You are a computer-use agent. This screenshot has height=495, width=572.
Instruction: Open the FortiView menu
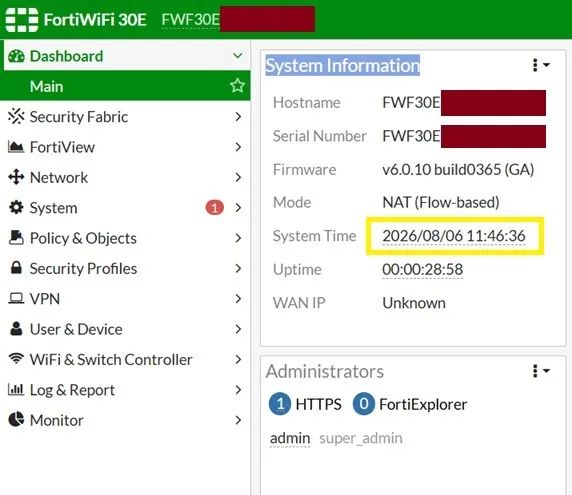[125, 147]
